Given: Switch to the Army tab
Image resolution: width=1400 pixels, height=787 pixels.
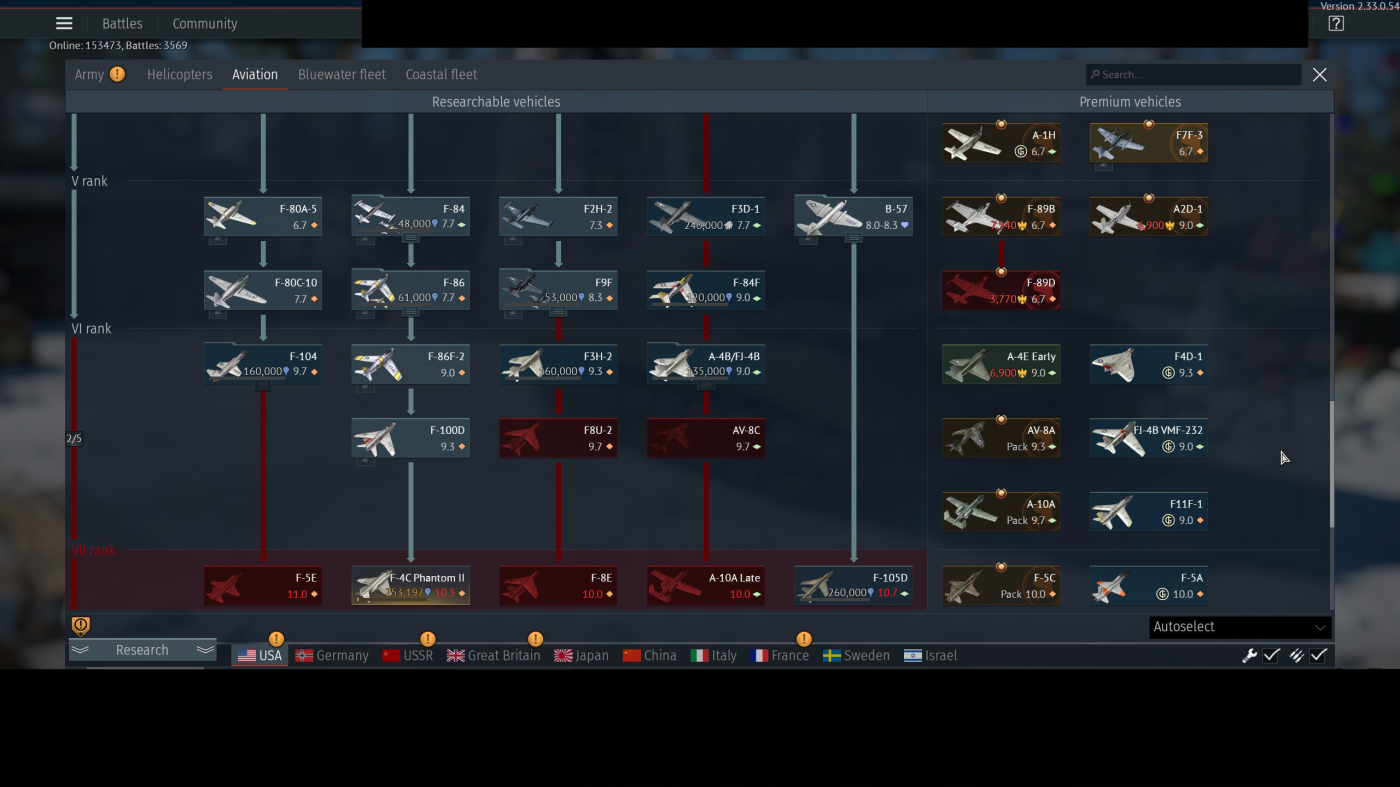Looking at the screenshot, I should [89, 74].
